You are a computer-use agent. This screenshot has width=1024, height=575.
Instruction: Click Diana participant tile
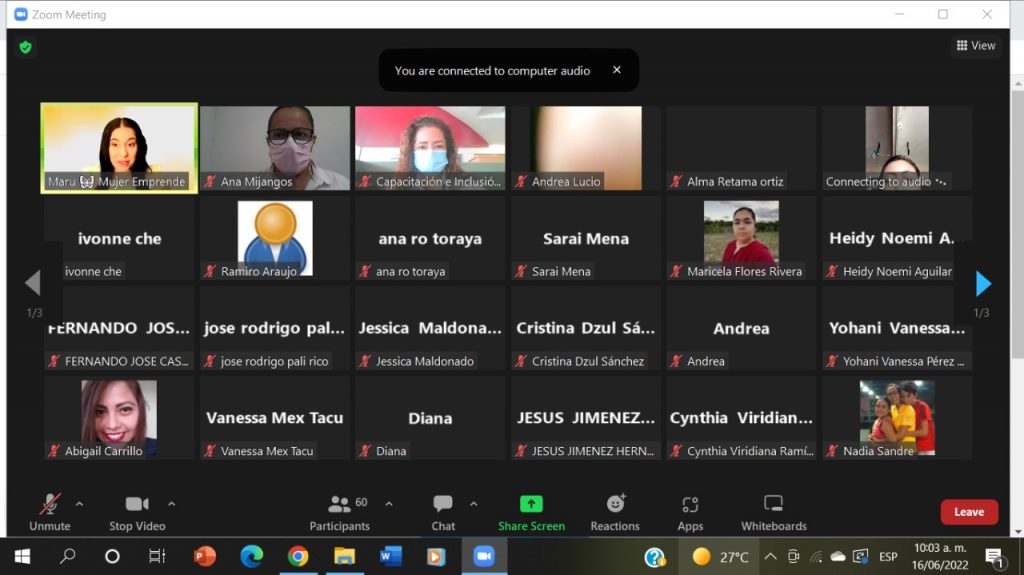tap(430, 418)
